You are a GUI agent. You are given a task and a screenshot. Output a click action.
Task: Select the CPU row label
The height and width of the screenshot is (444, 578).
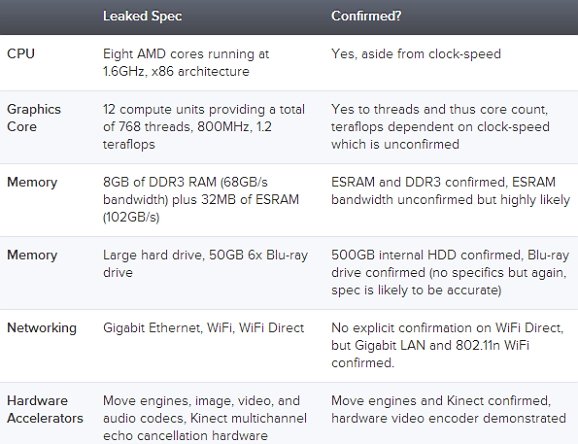tap(21, 53)
